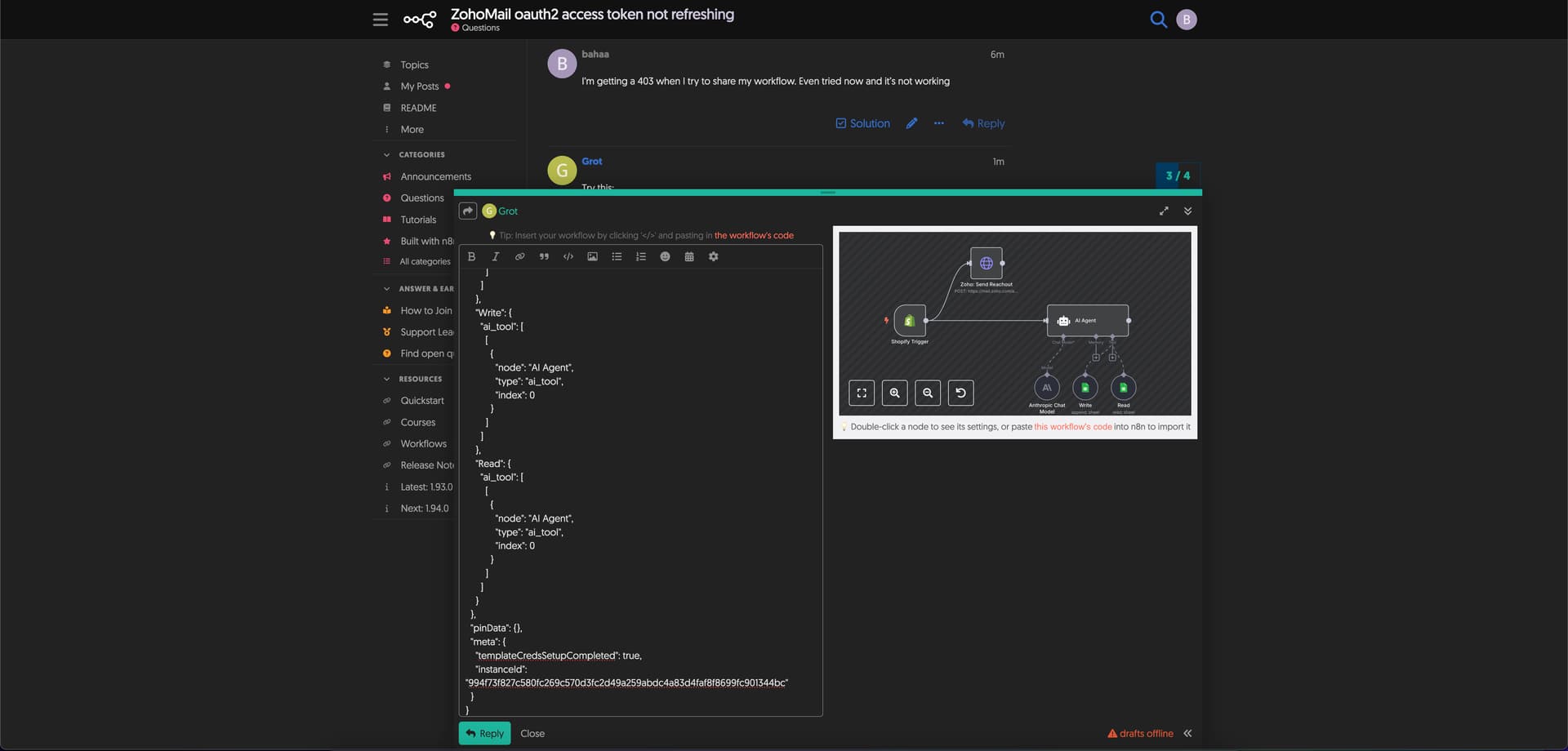This screenshot has width=1568, height=751.
Task: Upload an image in composer
Action: click(x=593, y=256)
